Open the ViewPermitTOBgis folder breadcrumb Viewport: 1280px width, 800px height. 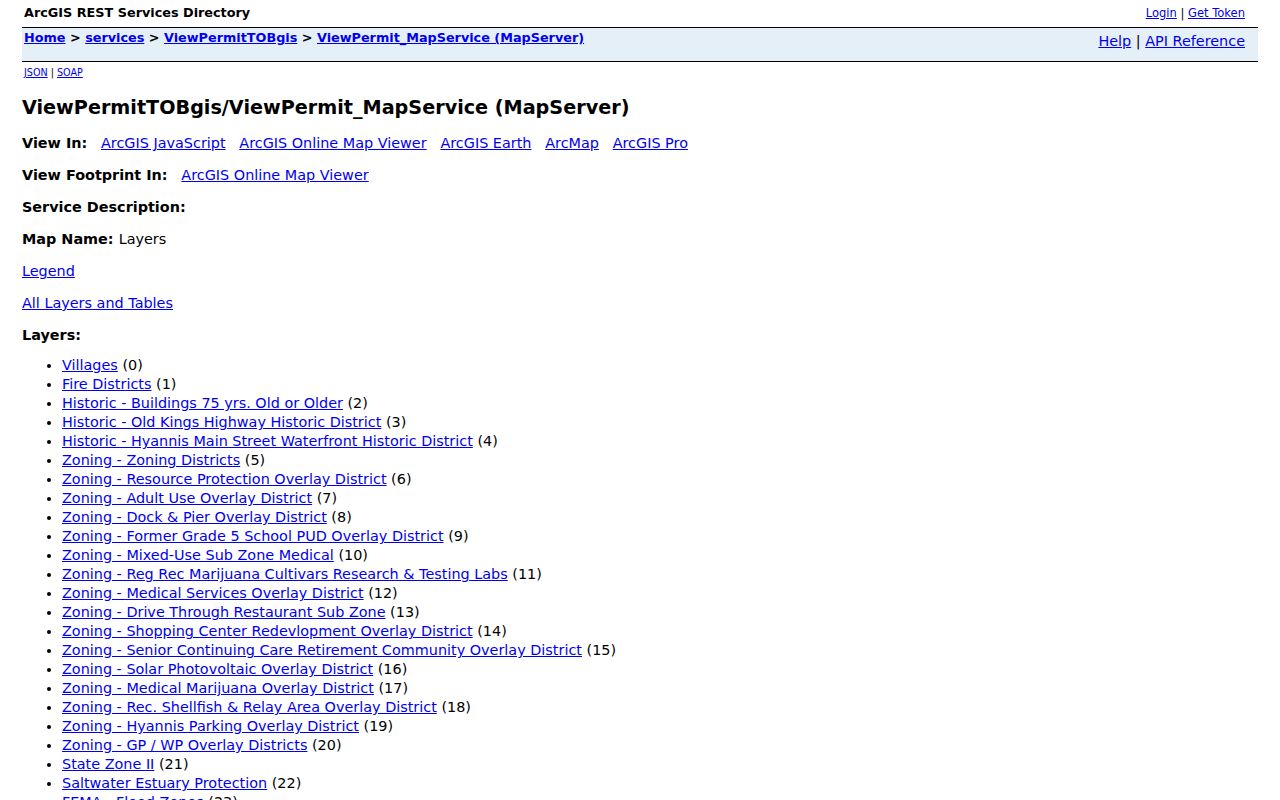coord(231,38)
